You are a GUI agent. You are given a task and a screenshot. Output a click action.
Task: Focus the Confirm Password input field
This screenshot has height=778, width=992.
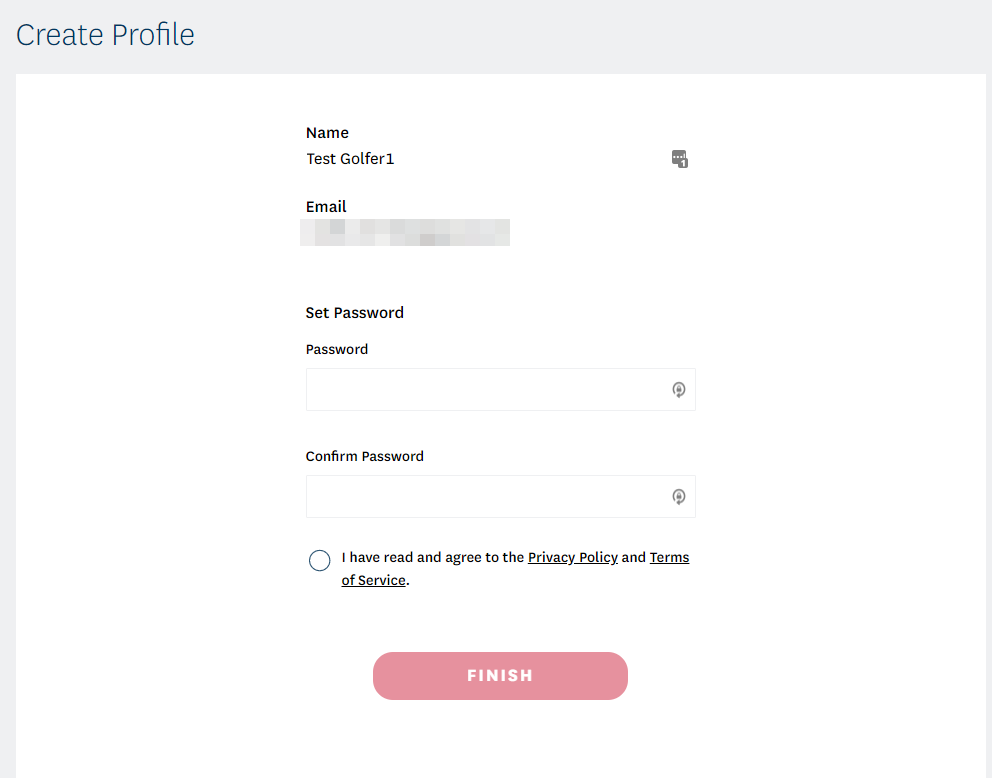pyautogui.click(x=485, y=497)
